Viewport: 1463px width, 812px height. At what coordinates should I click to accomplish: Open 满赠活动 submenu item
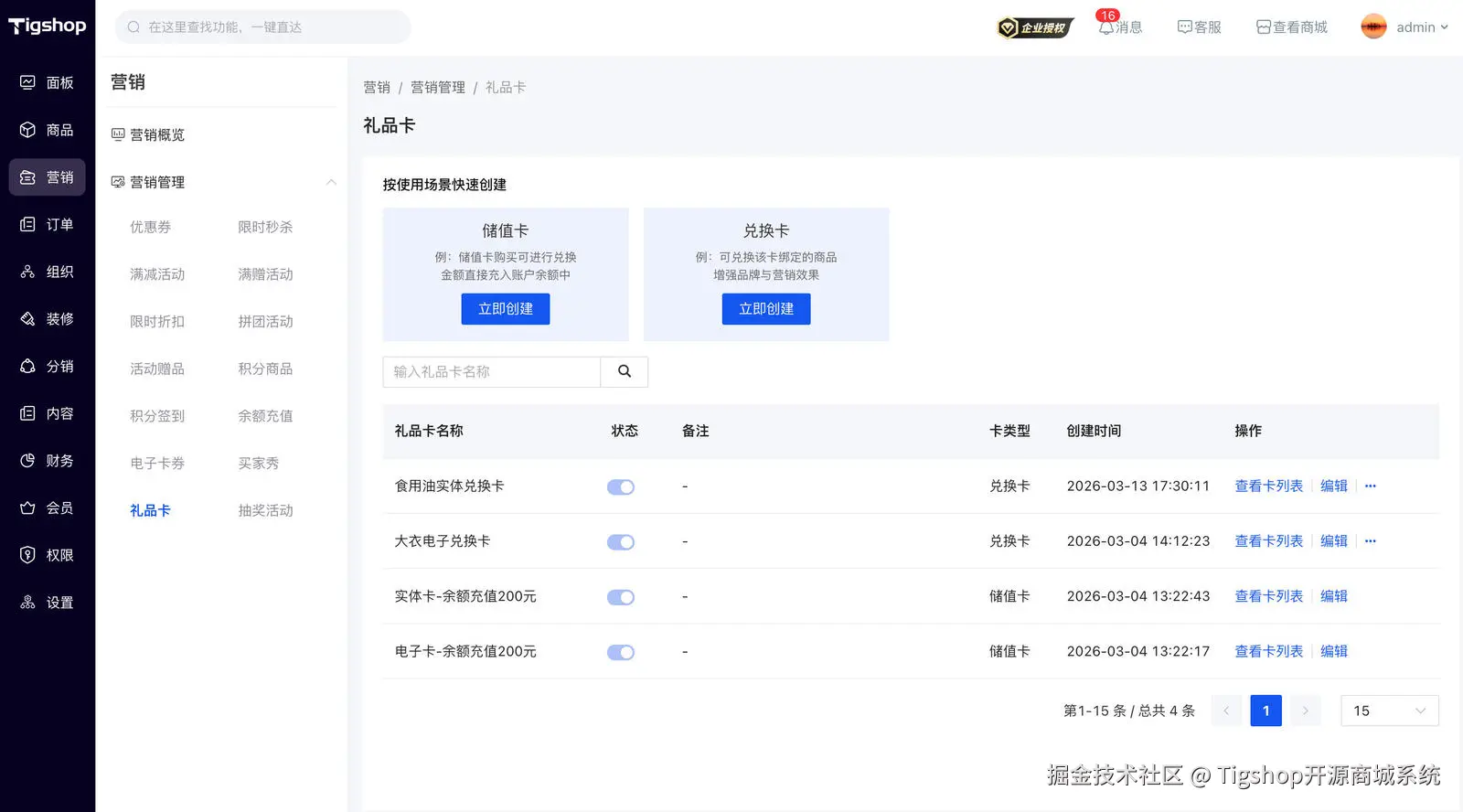tap(265, 274)
